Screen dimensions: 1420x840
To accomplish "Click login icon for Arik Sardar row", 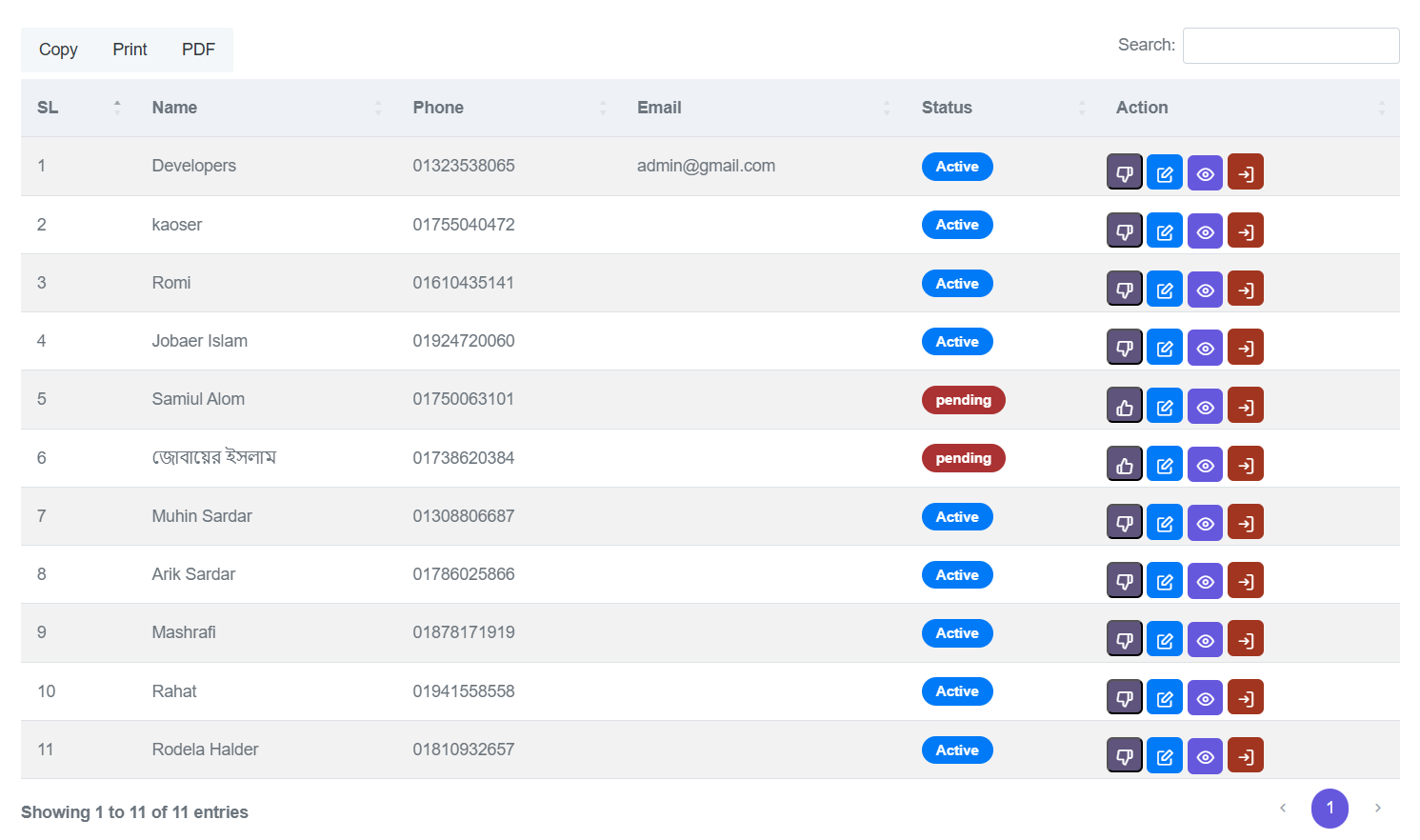I will (x=1245, y=581).
